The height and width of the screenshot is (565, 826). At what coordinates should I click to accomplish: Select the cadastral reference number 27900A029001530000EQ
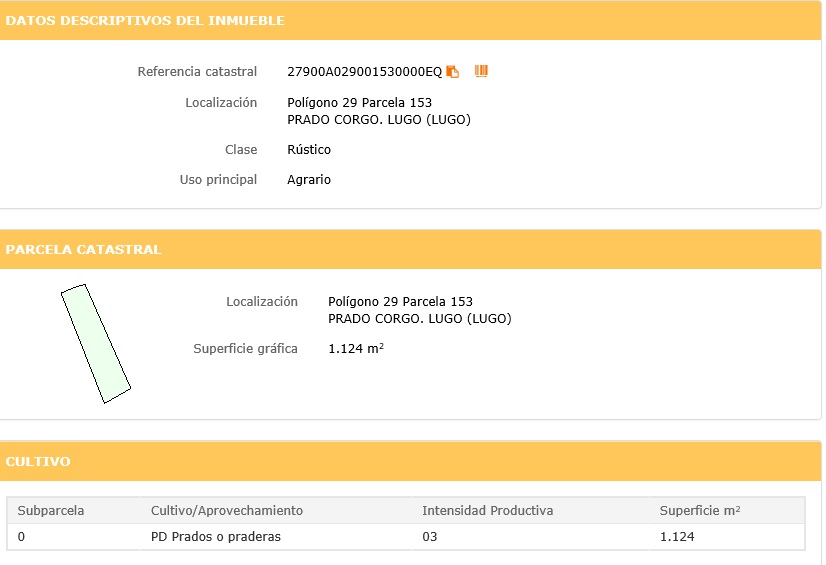(x=364, y=72)
